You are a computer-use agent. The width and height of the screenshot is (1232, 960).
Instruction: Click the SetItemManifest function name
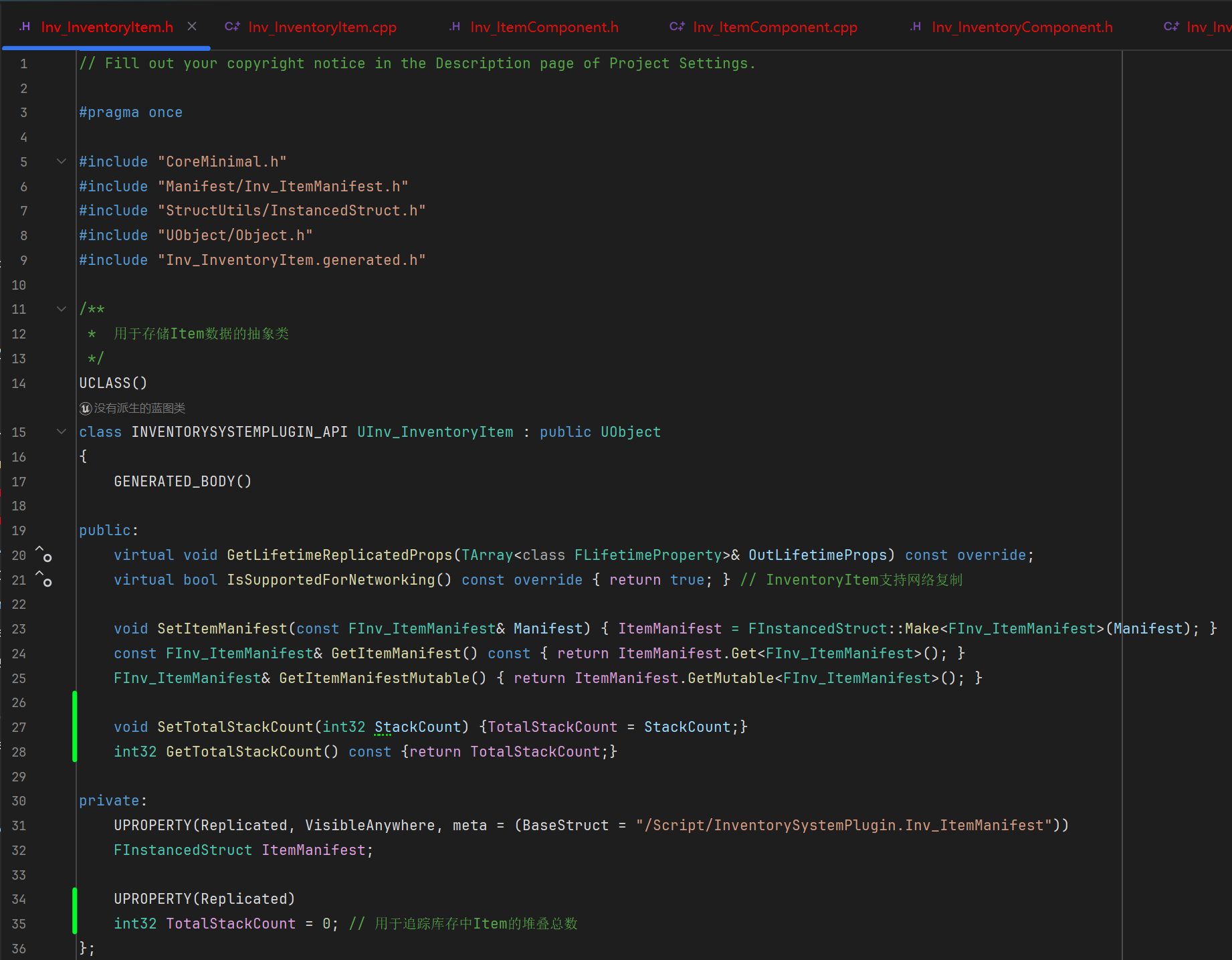click(x=222, y=629)
